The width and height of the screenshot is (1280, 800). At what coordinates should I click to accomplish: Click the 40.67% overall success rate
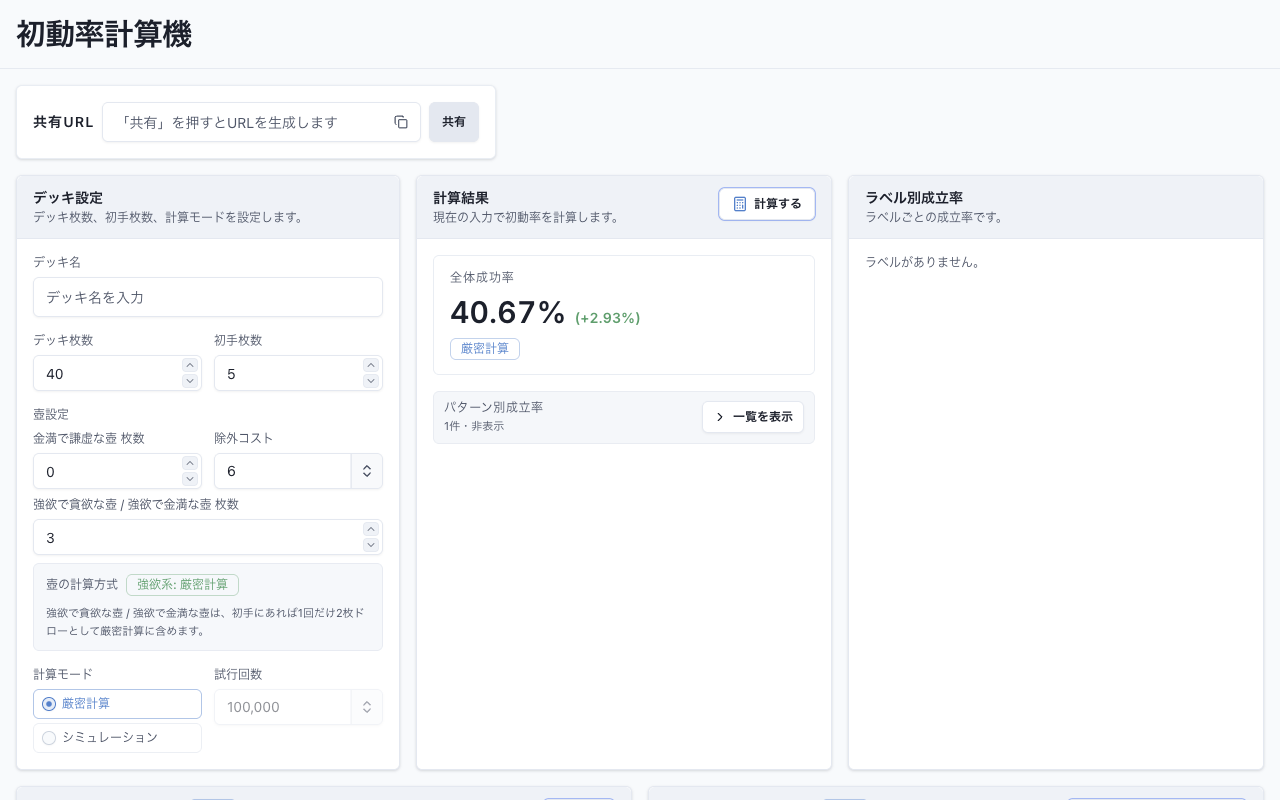coord(508,313)
